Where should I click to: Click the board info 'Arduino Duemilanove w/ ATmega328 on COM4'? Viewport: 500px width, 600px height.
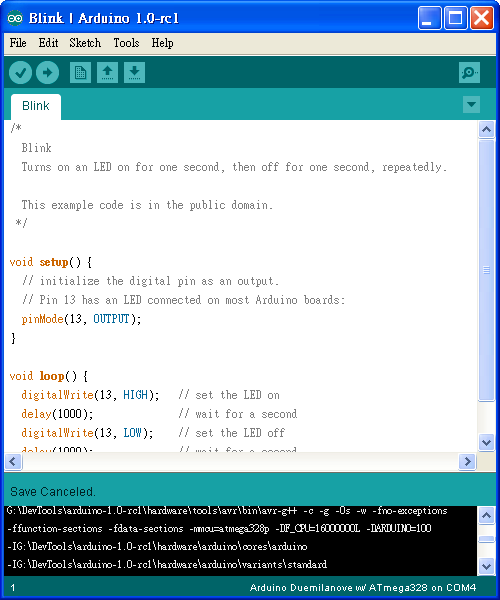[x=363, y=588]
